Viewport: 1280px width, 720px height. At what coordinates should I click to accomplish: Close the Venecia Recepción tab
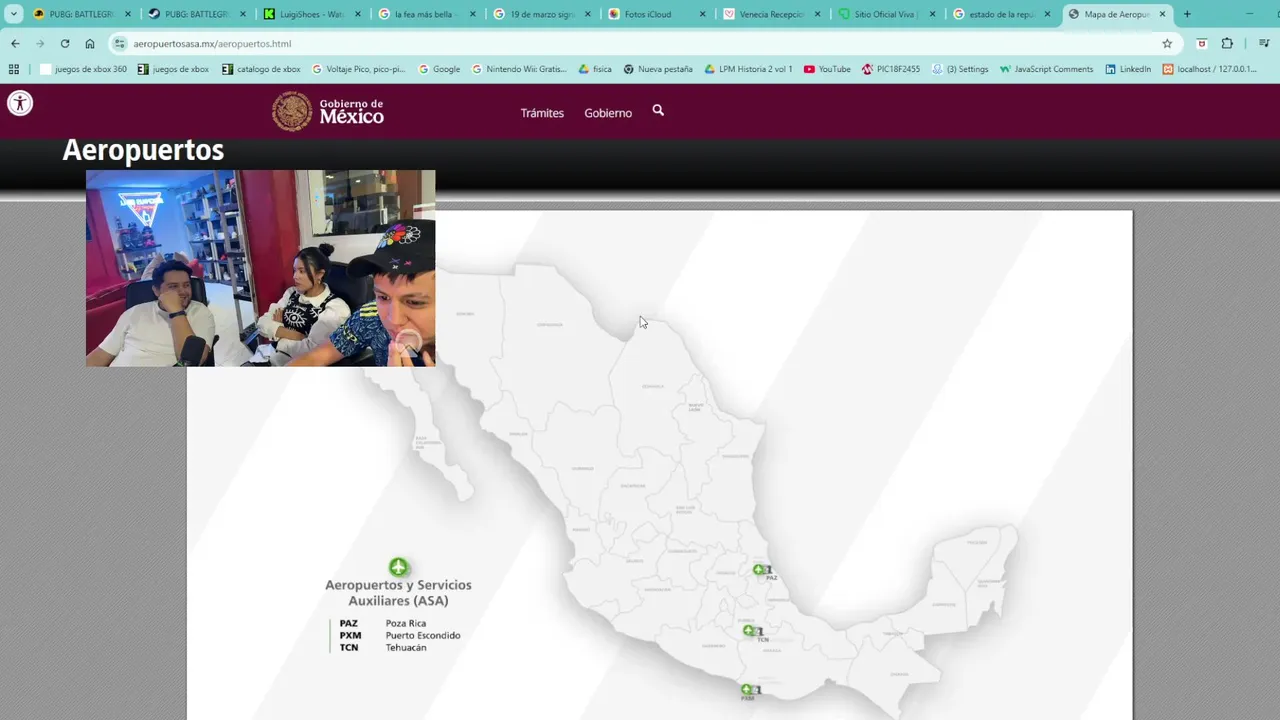coord(817,14)
